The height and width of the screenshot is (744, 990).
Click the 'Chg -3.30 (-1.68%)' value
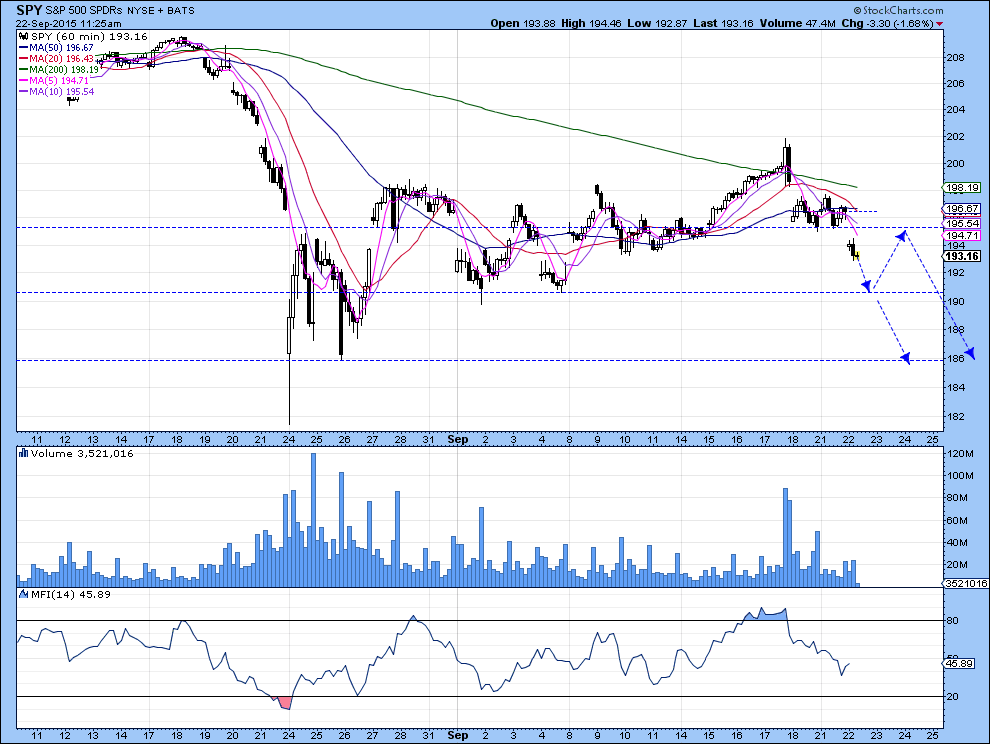click(887, 23)
